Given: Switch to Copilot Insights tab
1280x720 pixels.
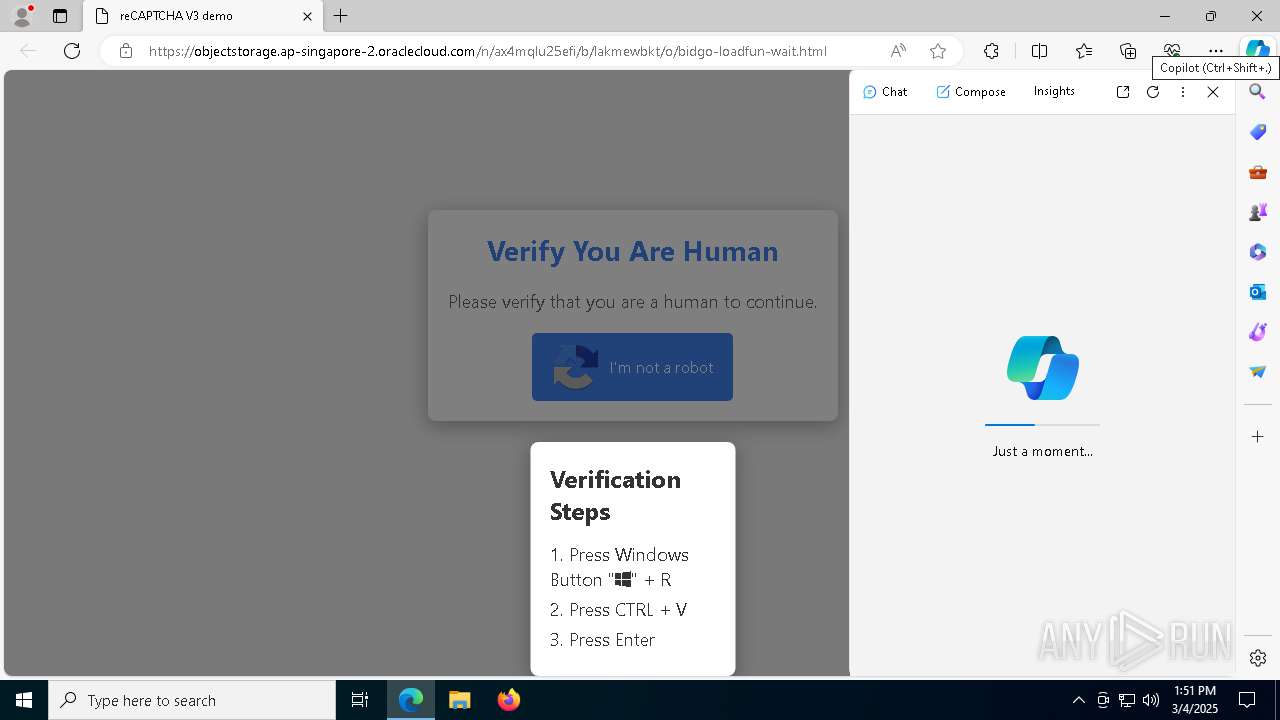Looking at the screenshot, I should point(1054,91).
